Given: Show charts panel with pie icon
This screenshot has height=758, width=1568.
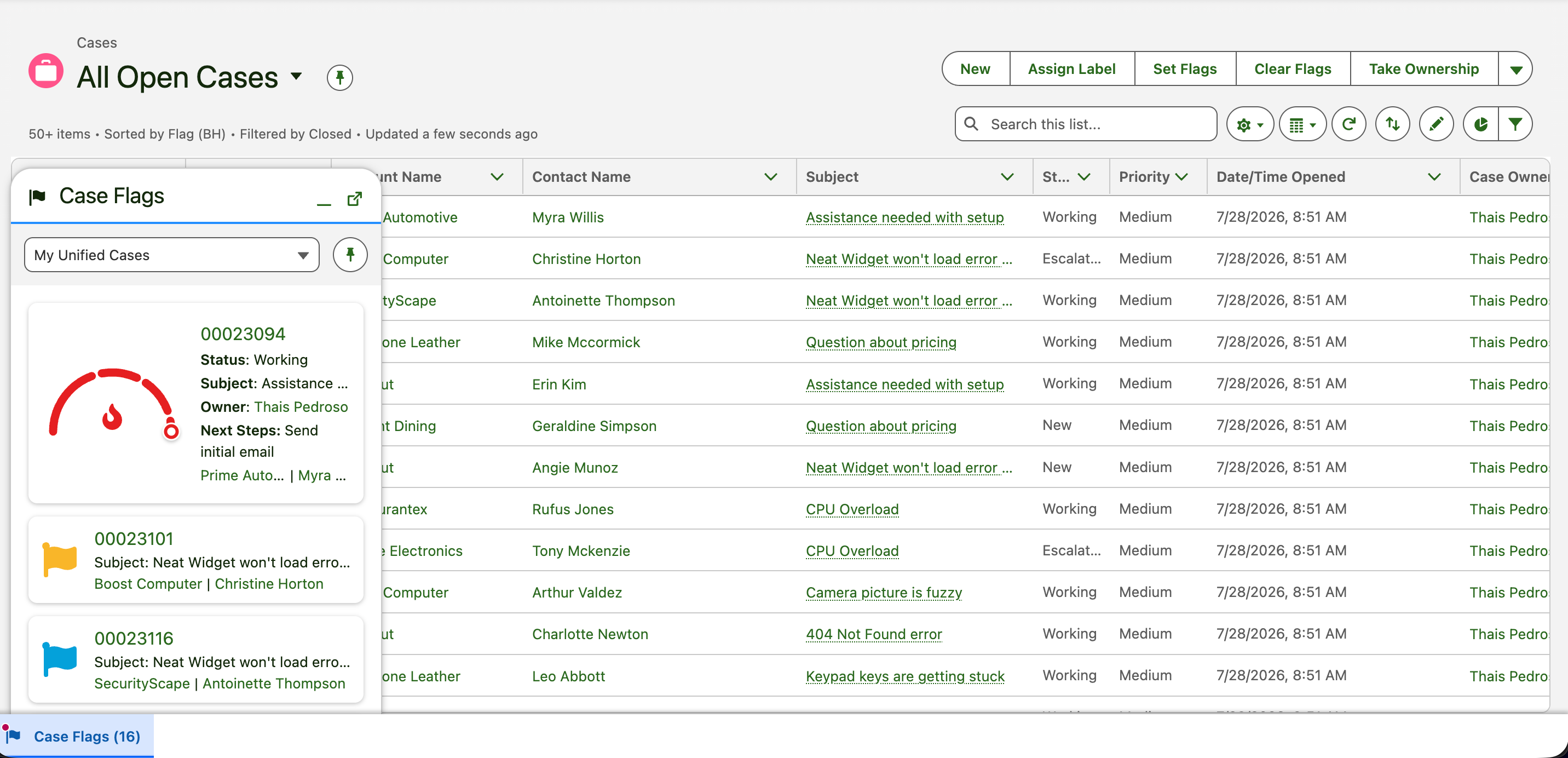Looking at the screenshot, I should 1480,124.
